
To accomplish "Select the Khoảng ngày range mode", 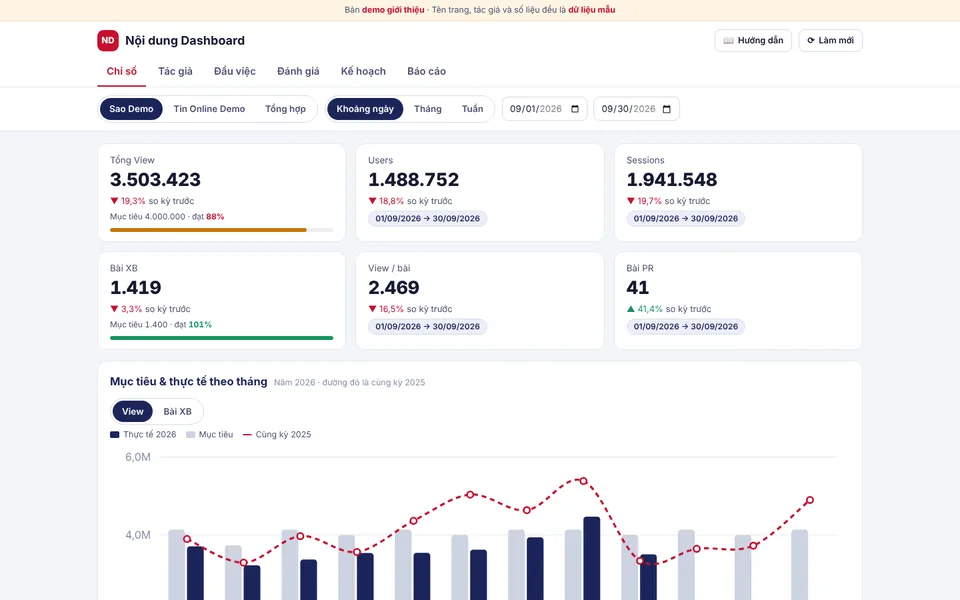I will pyautogui.click(x=365, y=109).
